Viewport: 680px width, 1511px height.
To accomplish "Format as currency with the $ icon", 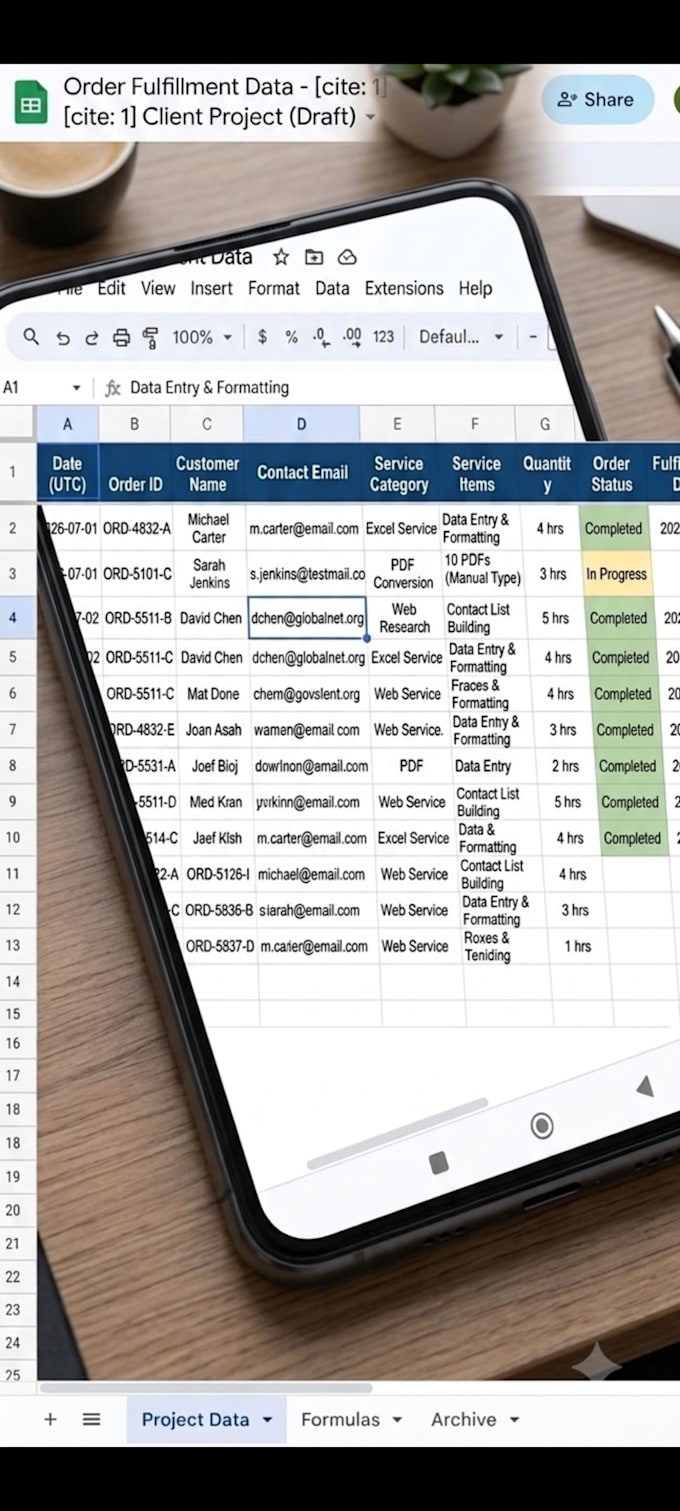I will pos(262,337).
